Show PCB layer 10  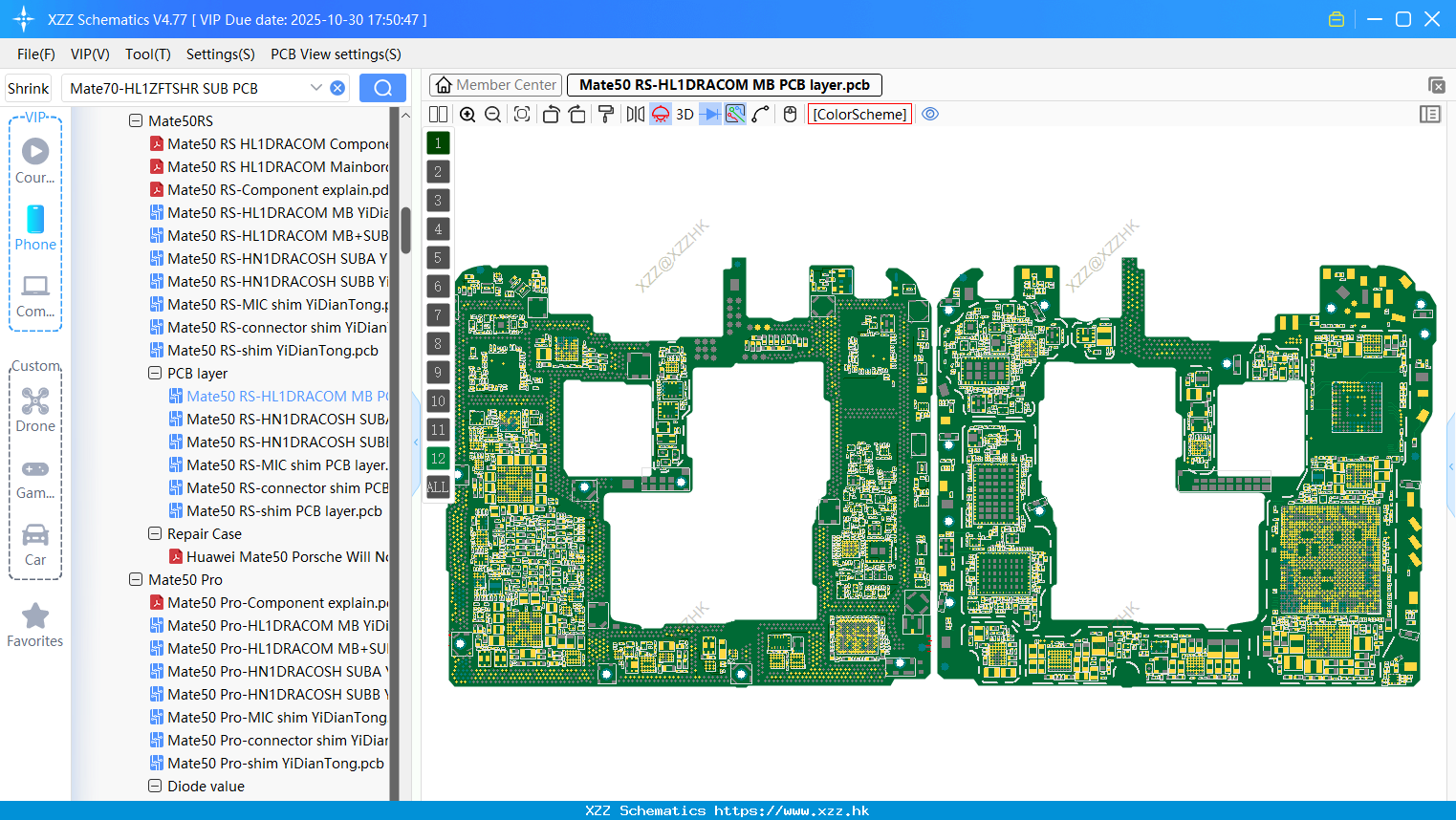(x=438, y=400)
